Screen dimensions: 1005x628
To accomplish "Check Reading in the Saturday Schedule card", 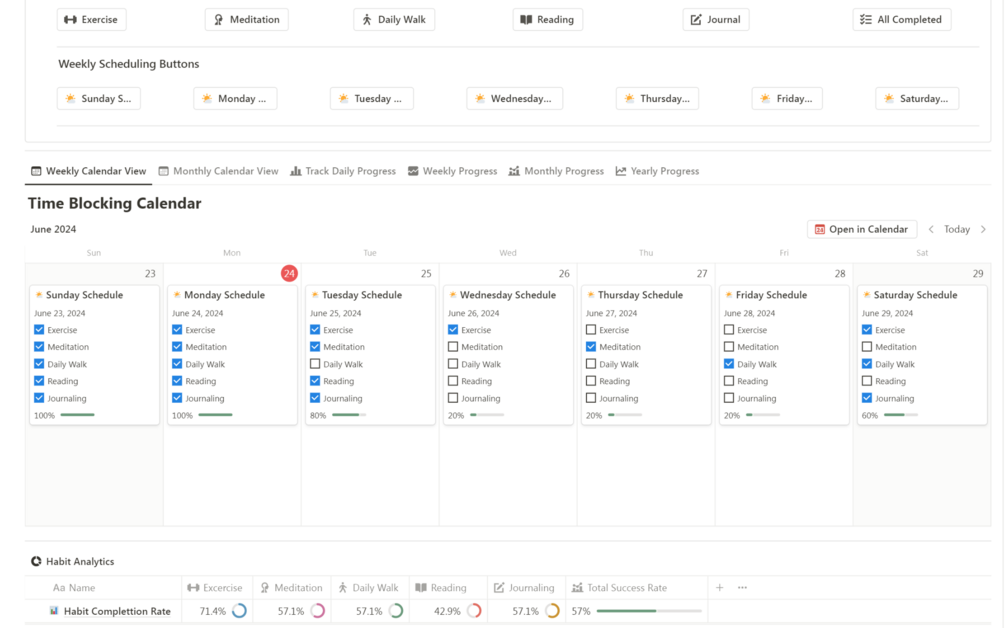I will tap(867, 381).
